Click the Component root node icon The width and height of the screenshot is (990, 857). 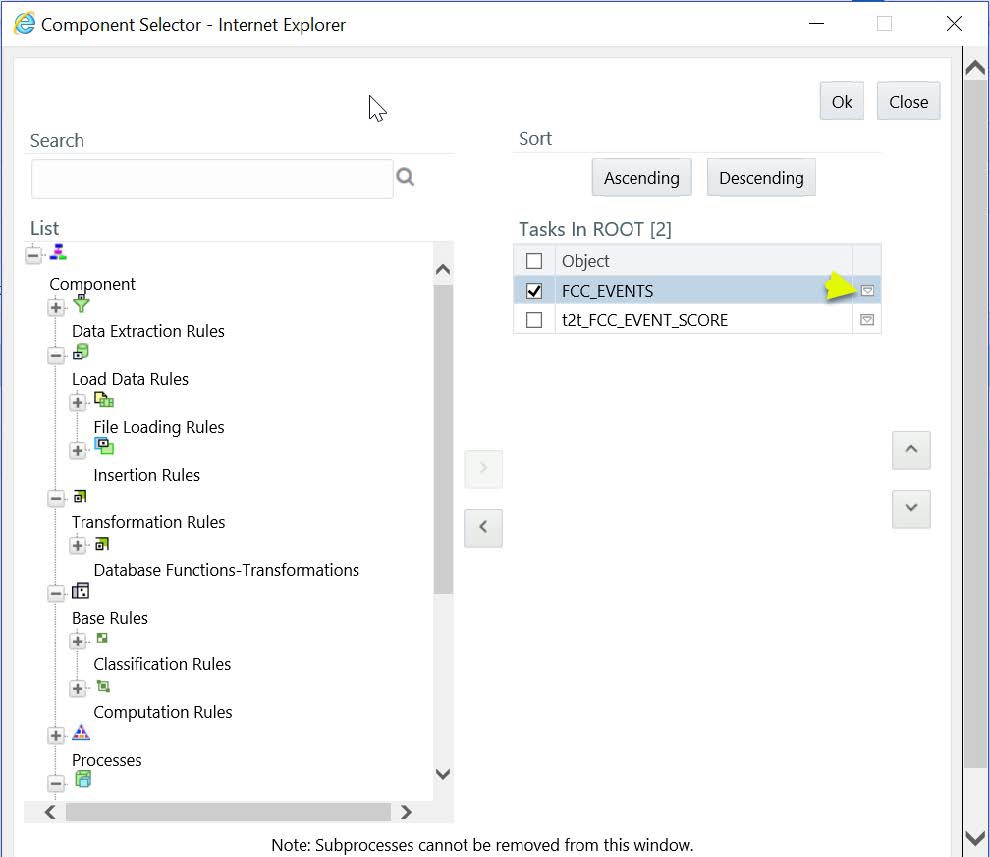click(57, 253)
